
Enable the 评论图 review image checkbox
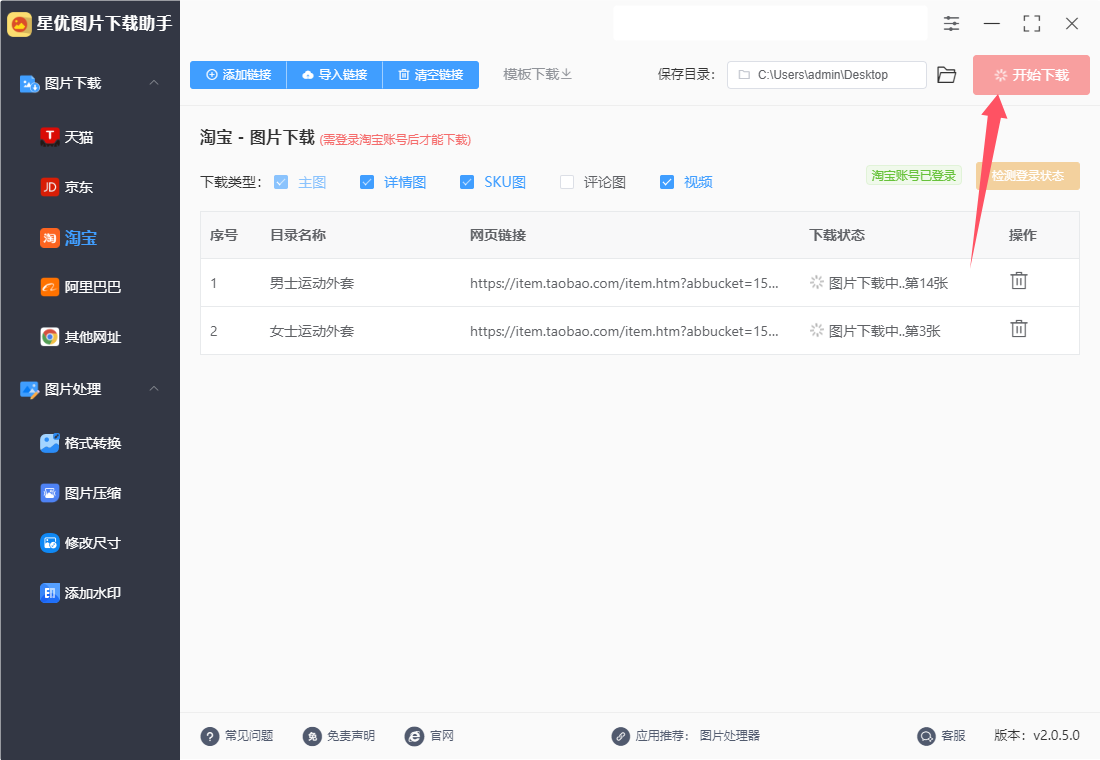[567, 182]
